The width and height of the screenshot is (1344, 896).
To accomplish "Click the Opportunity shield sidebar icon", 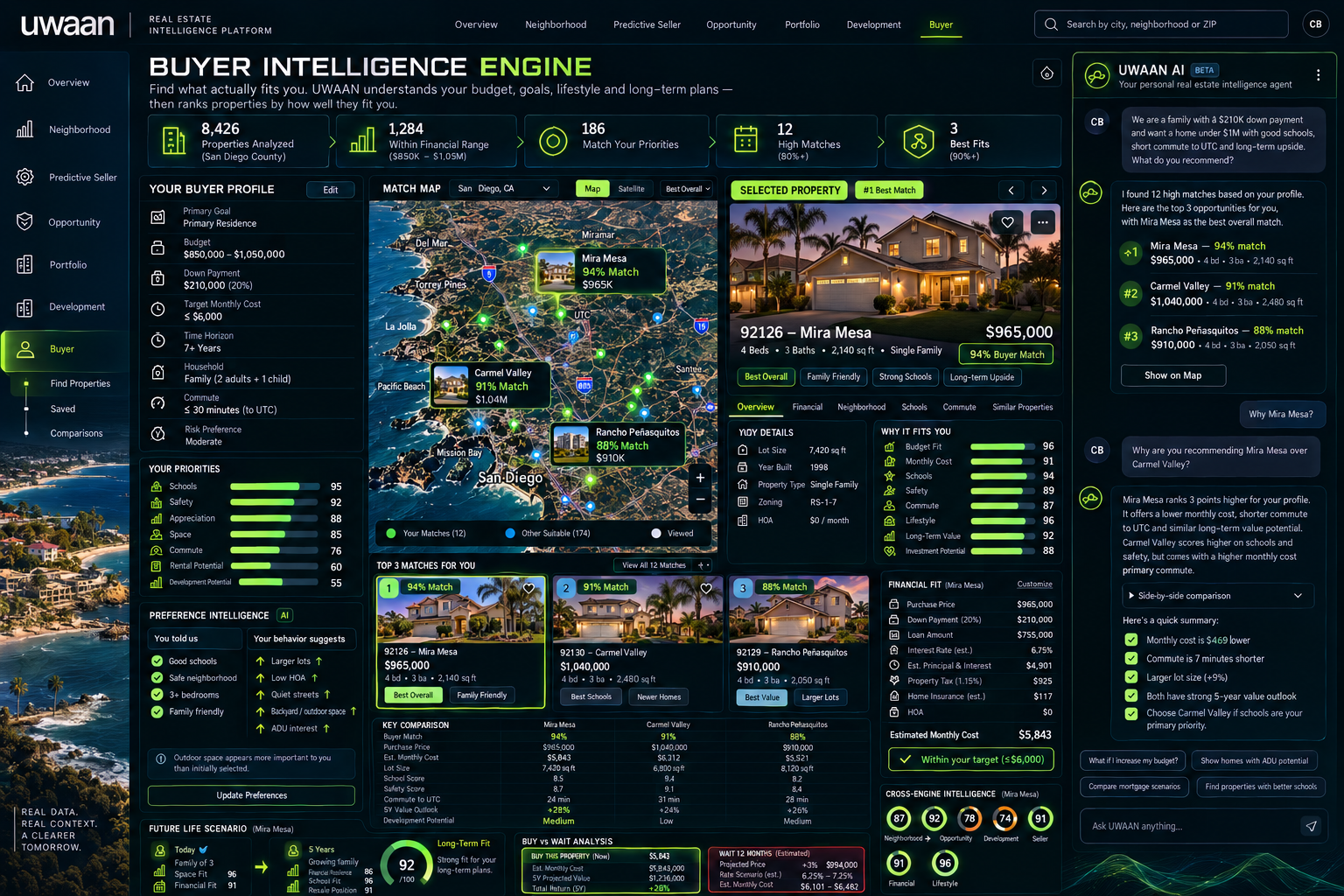I will [24, 221].
